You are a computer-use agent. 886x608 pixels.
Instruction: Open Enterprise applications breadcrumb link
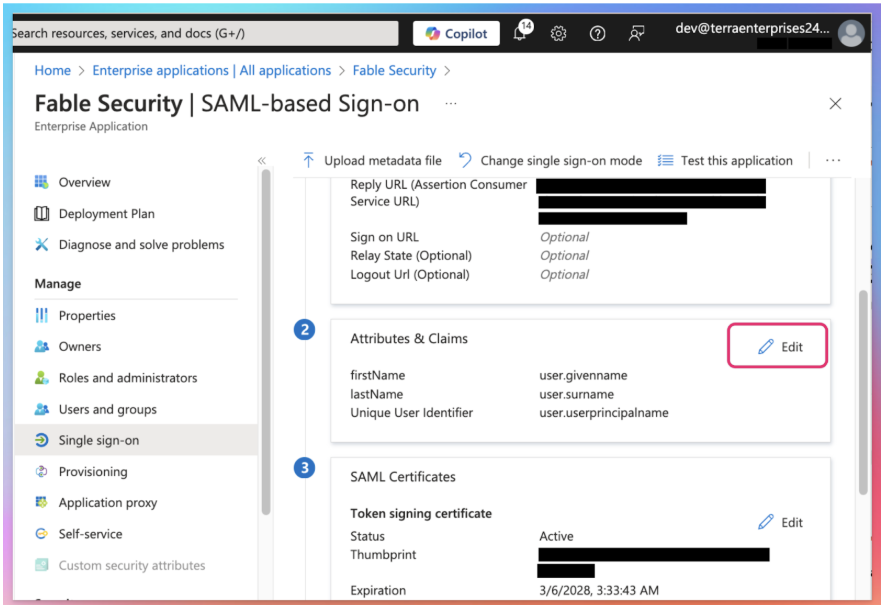(x=212, y=71)
